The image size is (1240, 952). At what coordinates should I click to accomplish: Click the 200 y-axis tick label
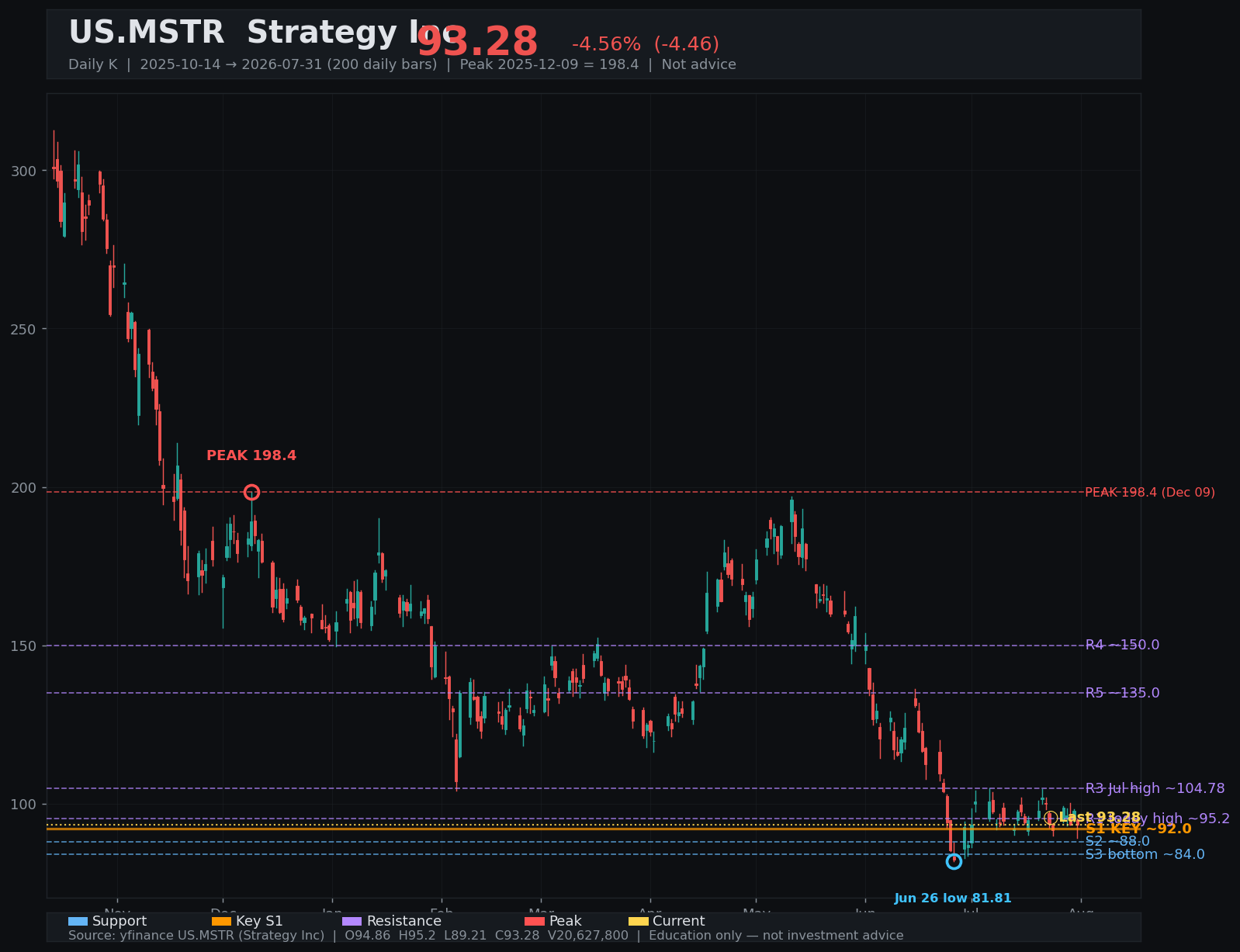(x=24, y=487)
